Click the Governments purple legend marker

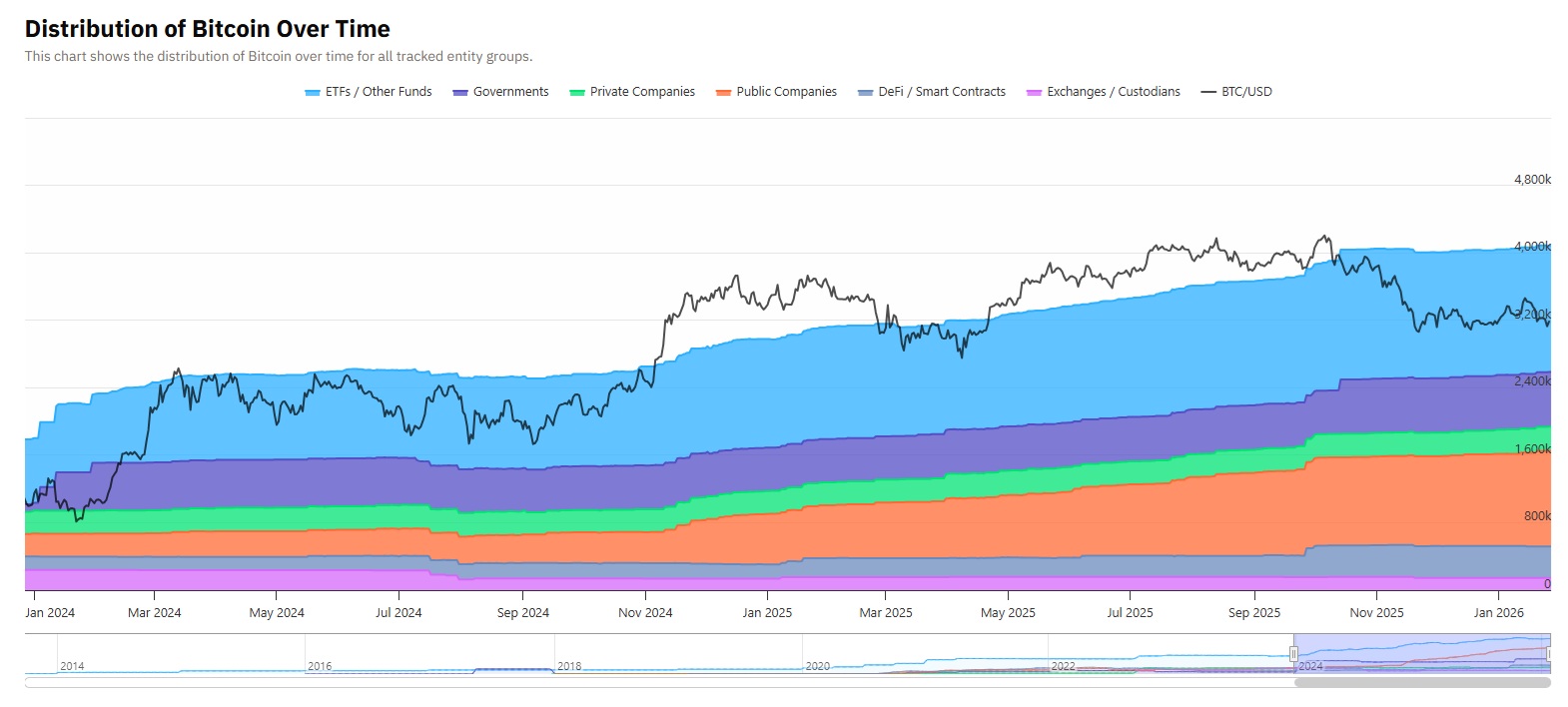click(460, 93)
